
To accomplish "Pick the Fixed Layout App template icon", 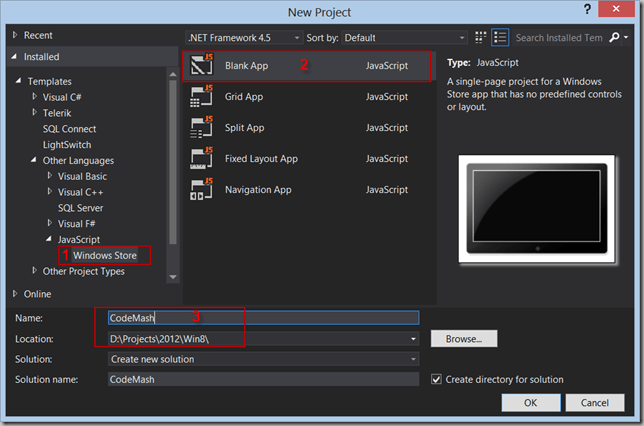I will 202,158.
